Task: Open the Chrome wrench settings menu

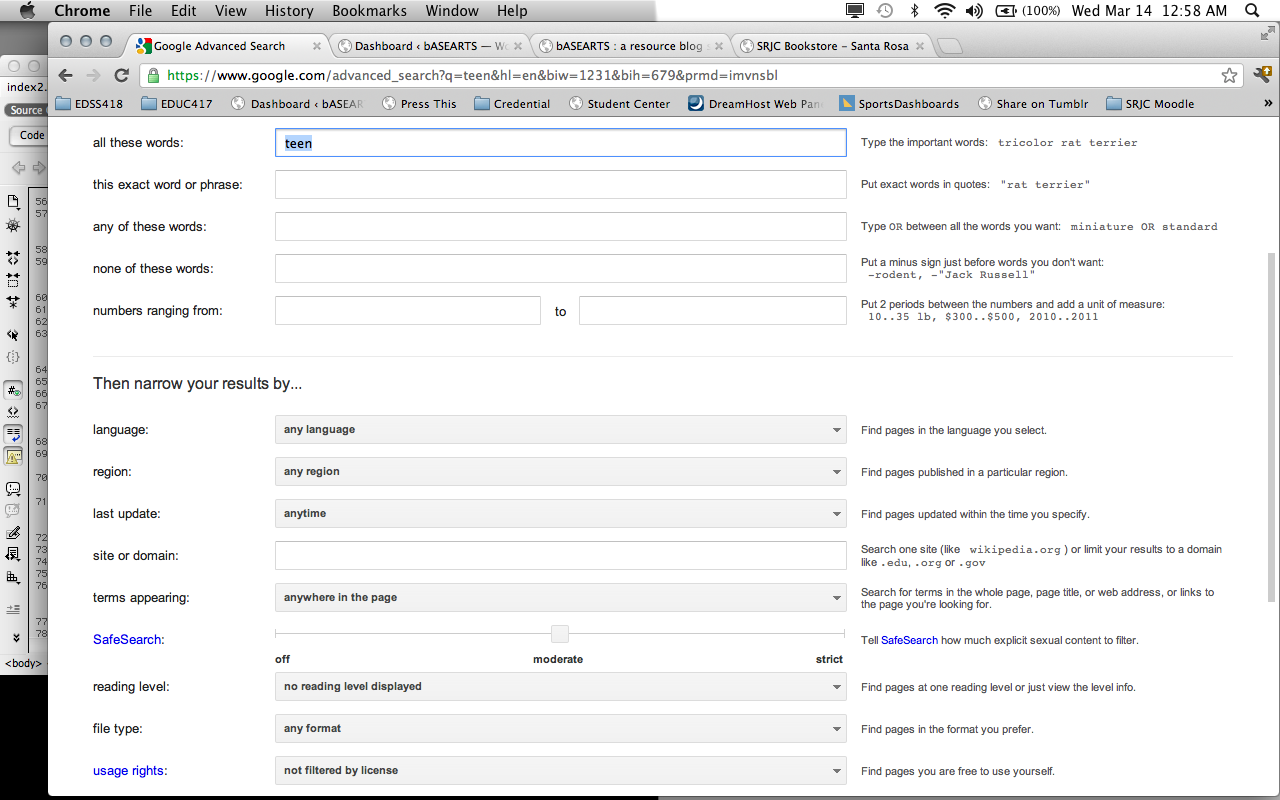Action: coord(1262,76)
